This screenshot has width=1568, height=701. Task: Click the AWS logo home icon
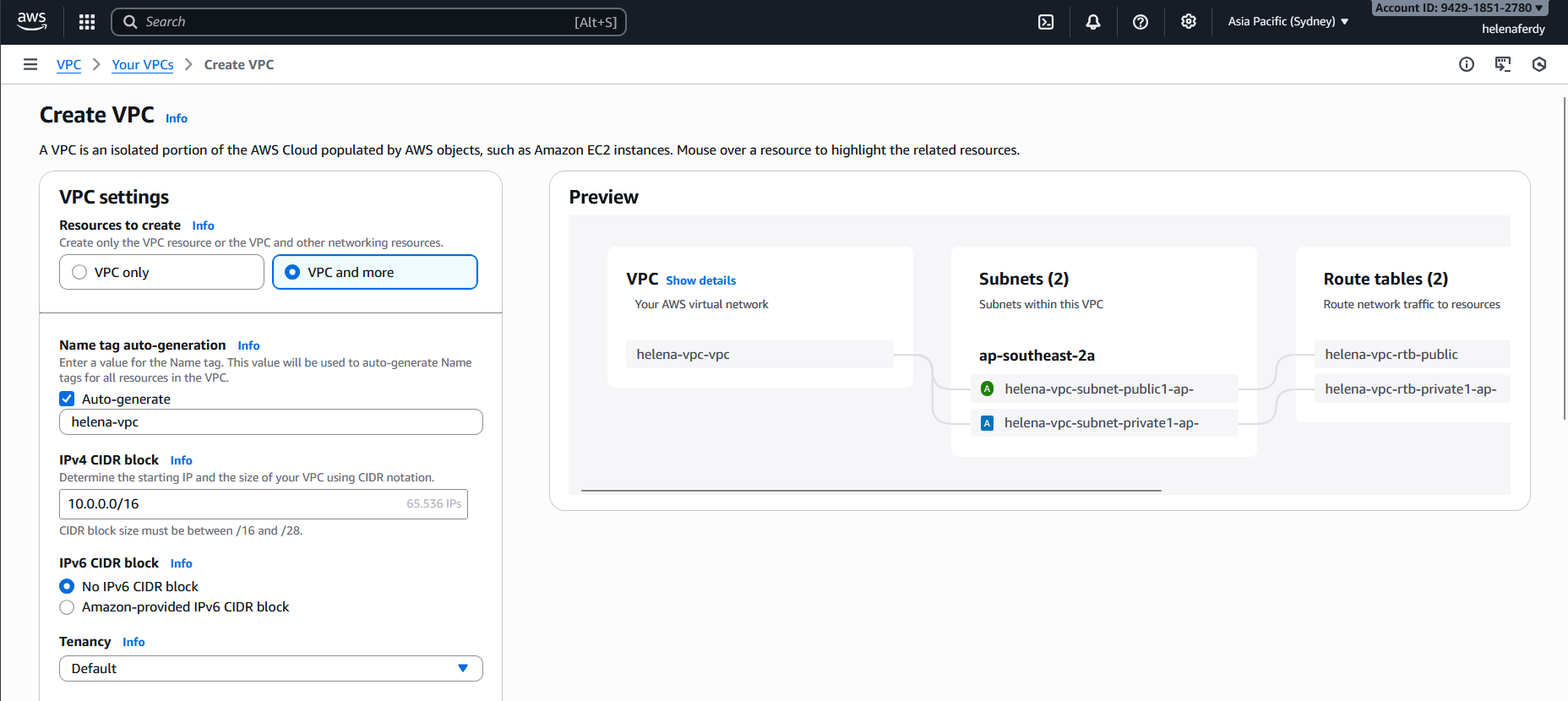31,21
